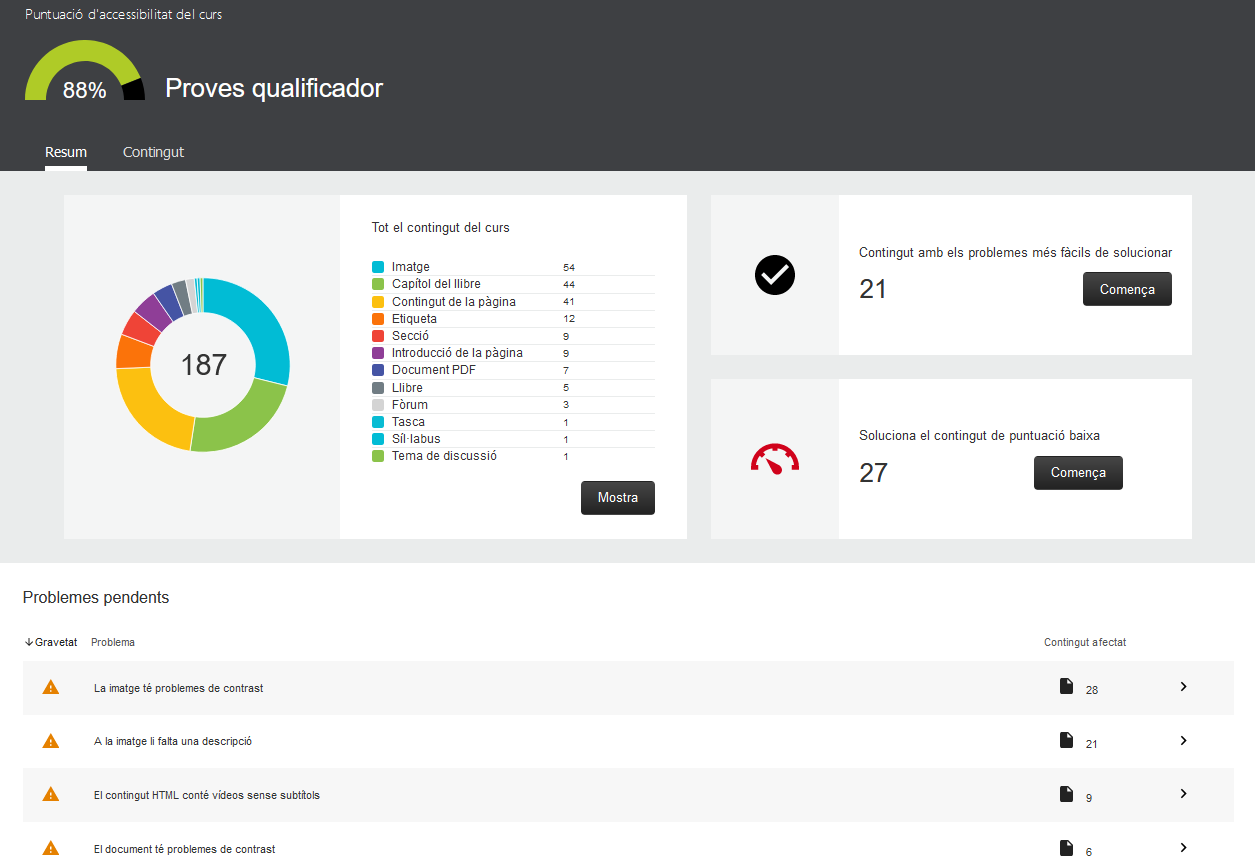This screenshot has width=1255, height=864.
Task: Start fixing easiest problems with Comença
Action: coord(1127,289)
